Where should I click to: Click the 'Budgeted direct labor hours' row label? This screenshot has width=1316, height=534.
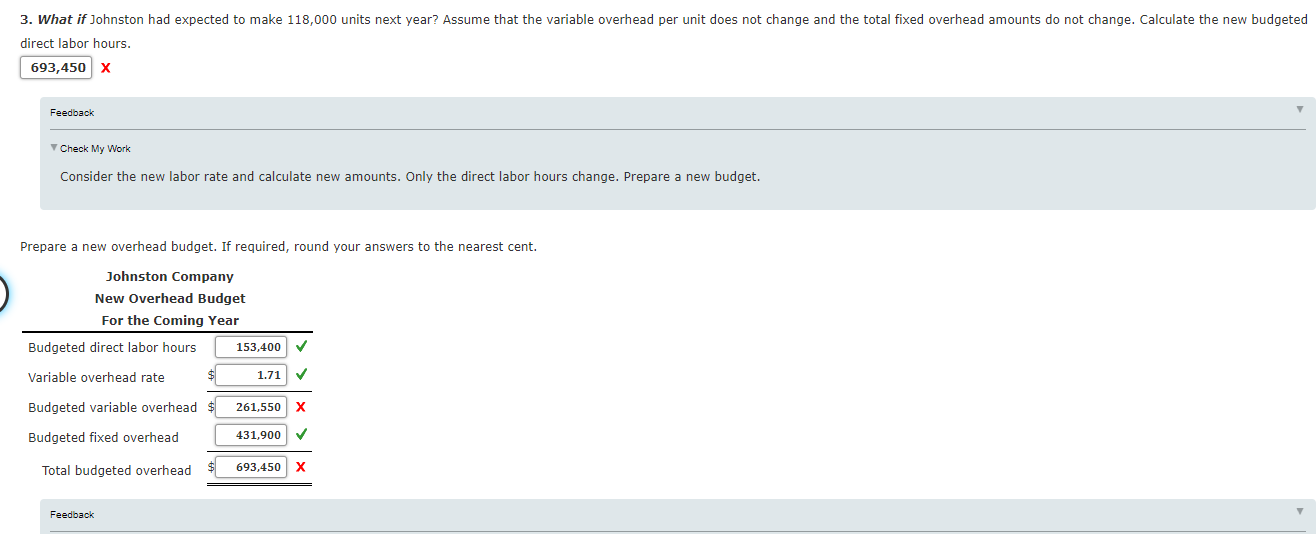pyautogui.click(x=112, y=348)
